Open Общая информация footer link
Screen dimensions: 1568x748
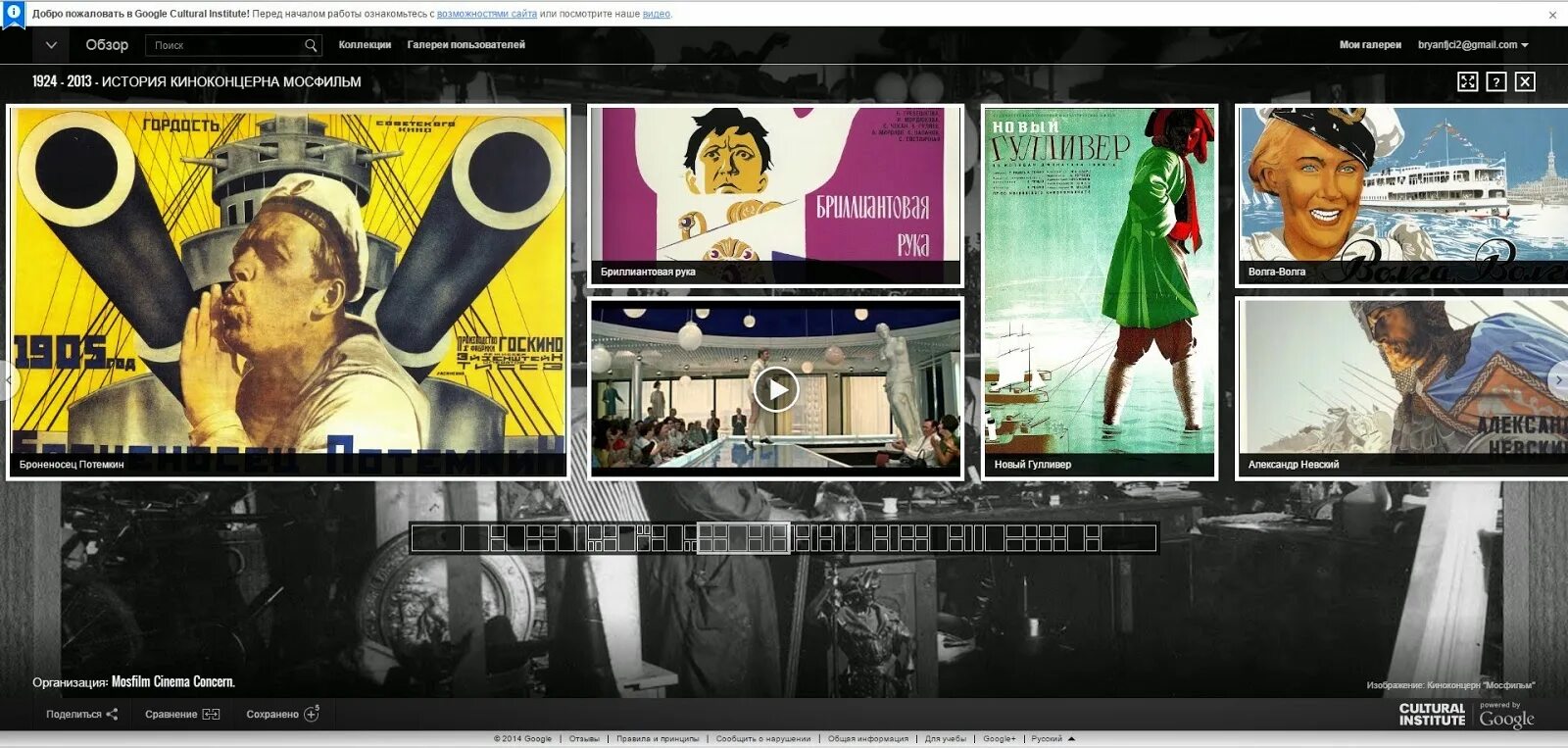pos(868,739)
